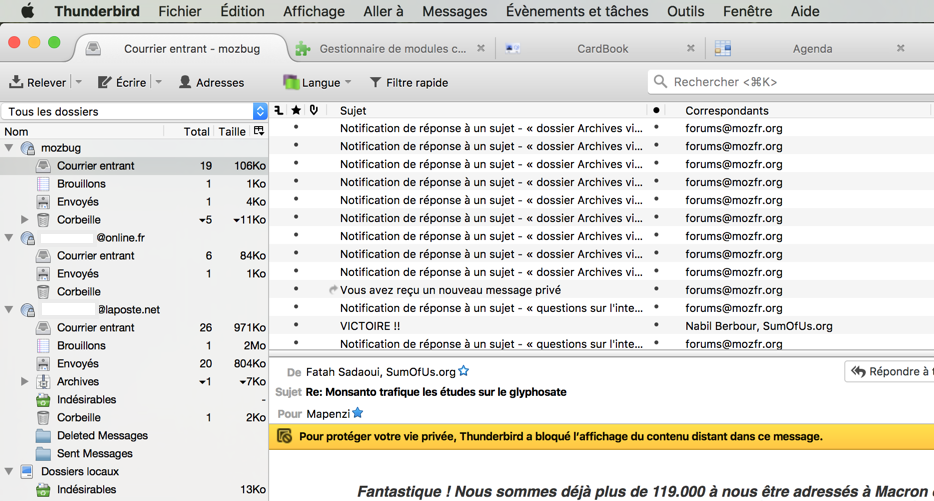Click the Relever get-mail icon
934x501 pixels.
pos(17,82)
